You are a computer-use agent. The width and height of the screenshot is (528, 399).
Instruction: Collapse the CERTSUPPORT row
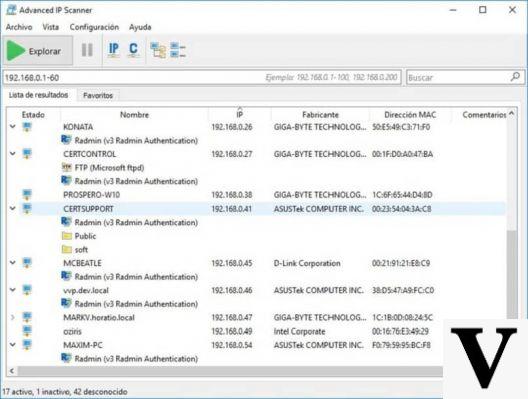[13, 208]
